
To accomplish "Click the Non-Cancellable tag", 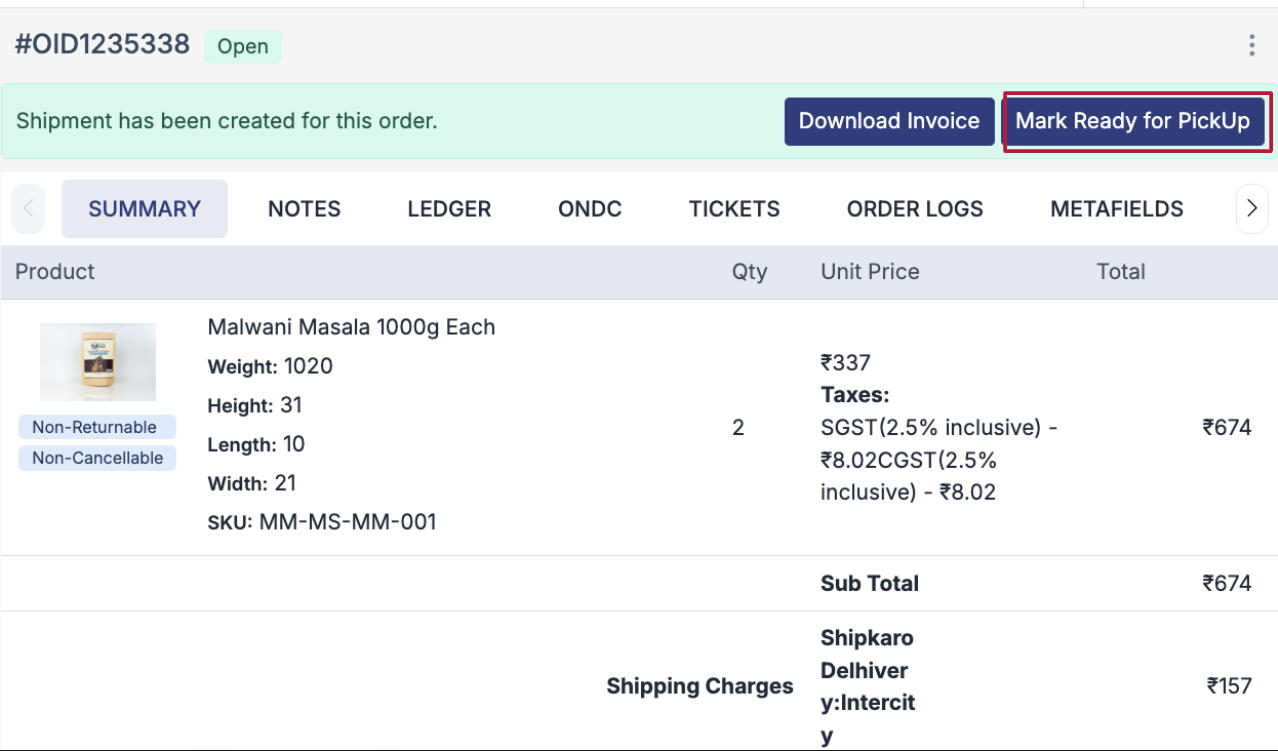I will 97,458.
